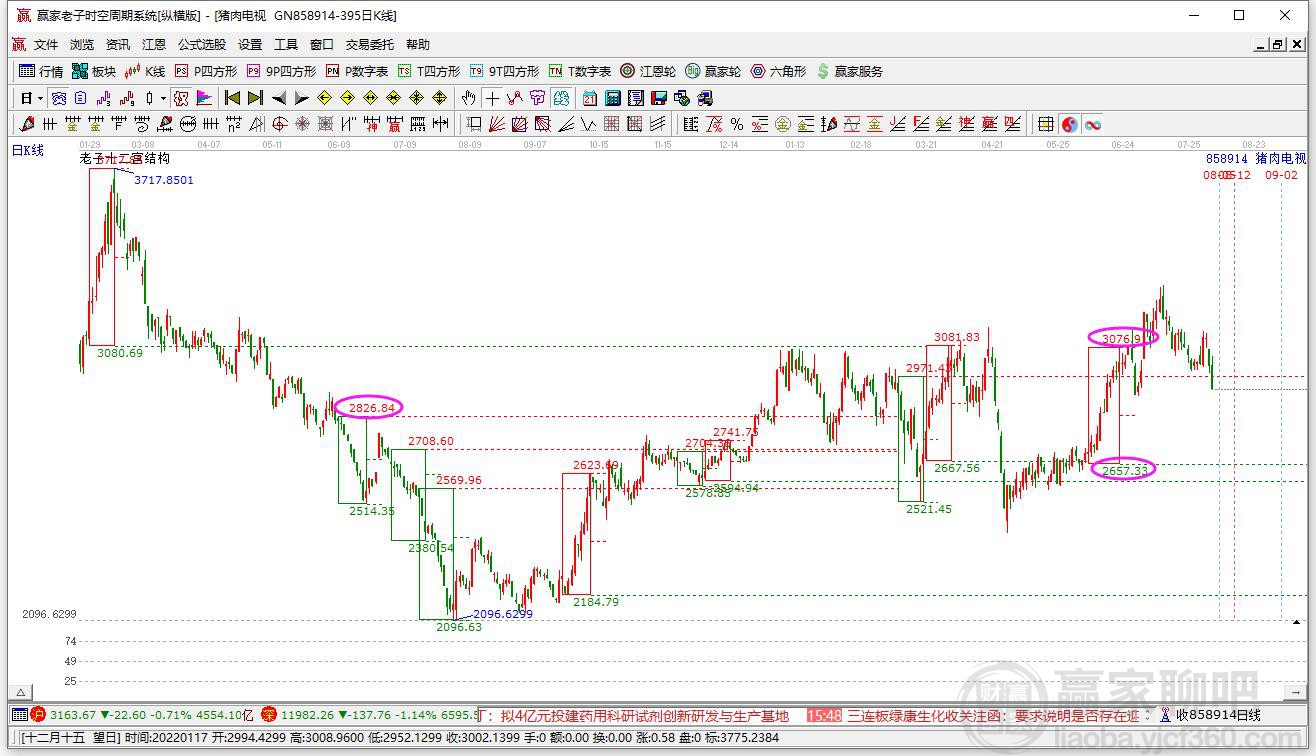Open the 板块 sector view
Screen dimensions: 1316x756
[94, 71]
